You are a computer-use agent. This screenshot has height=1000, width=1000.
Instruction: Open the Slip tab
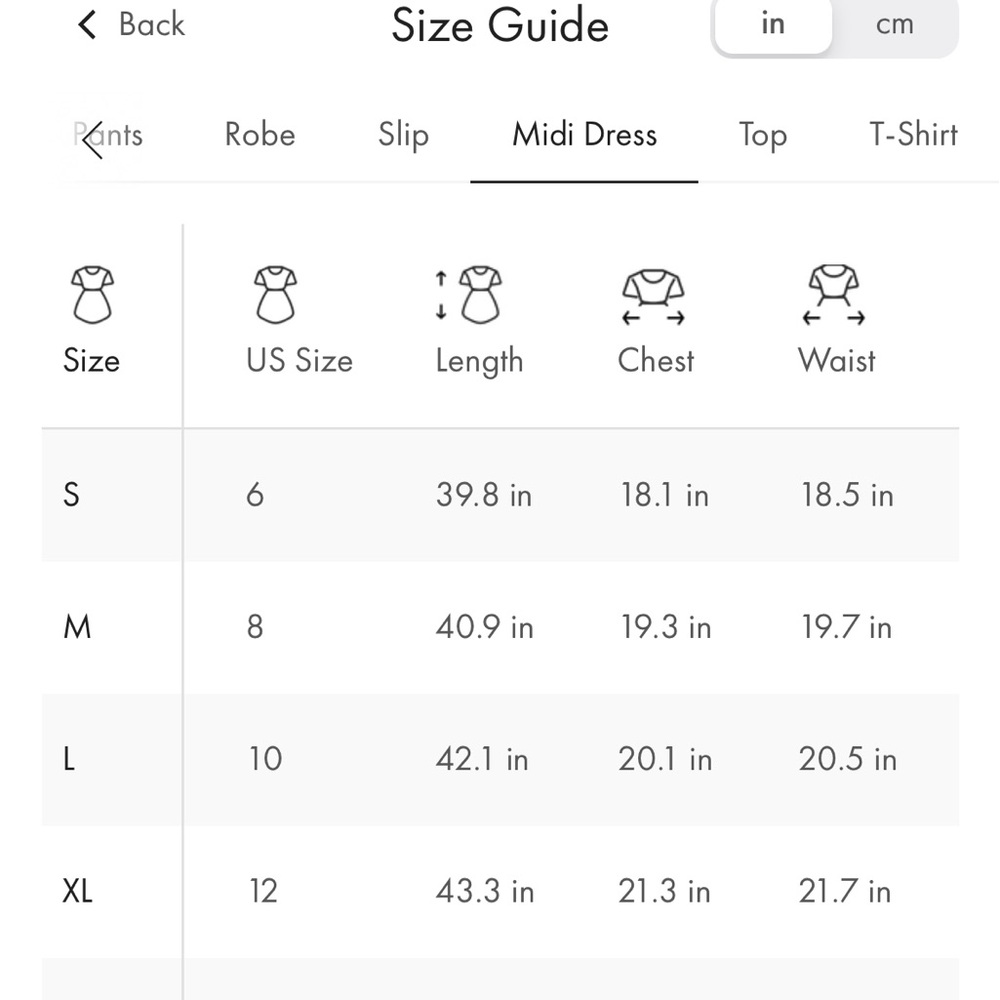coord(403,135)
